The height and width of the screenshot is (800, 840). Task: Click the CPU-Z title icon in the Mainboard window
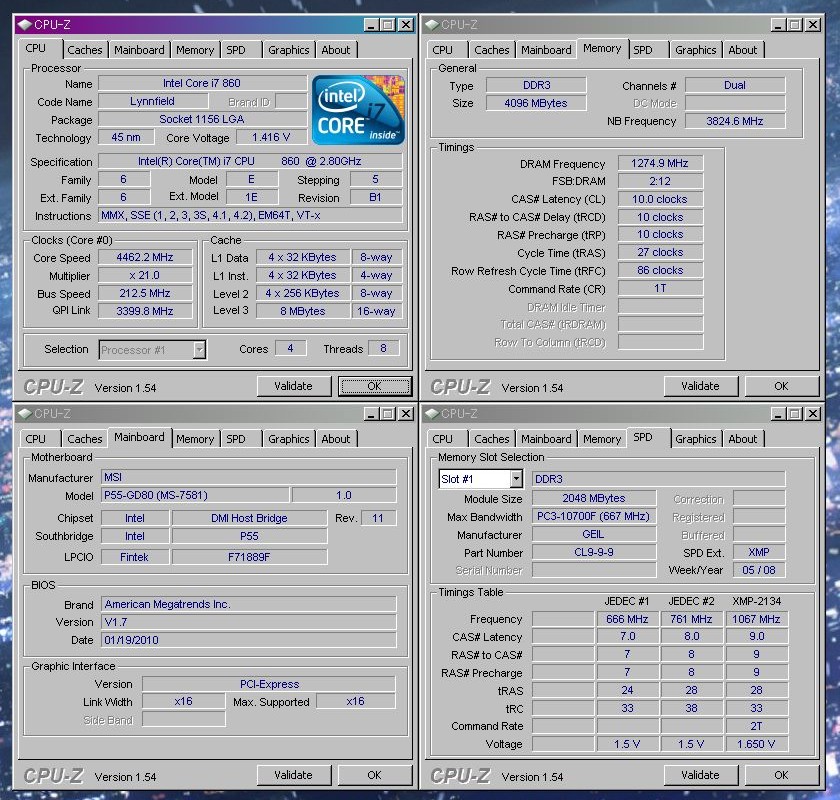coord(25,414)
